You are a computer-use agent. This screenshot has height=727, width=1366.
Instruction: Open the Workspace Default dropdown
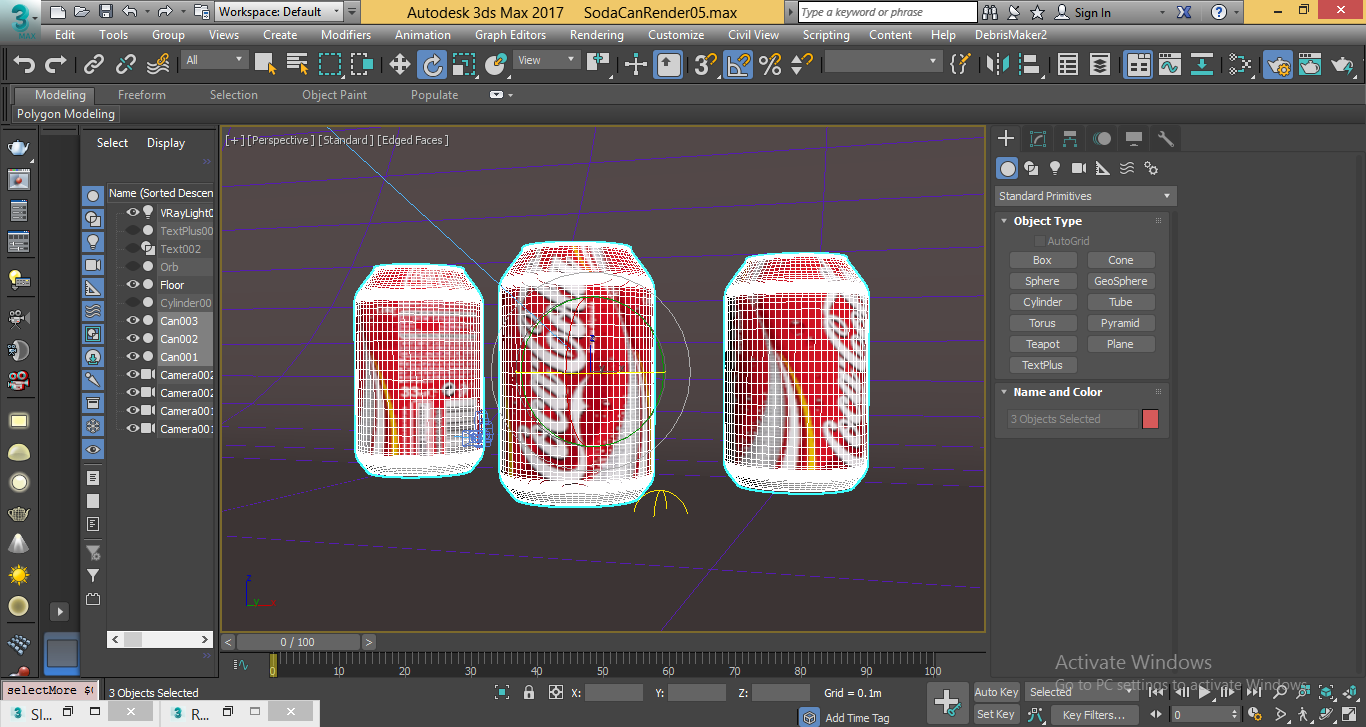[x=280, y=12]
